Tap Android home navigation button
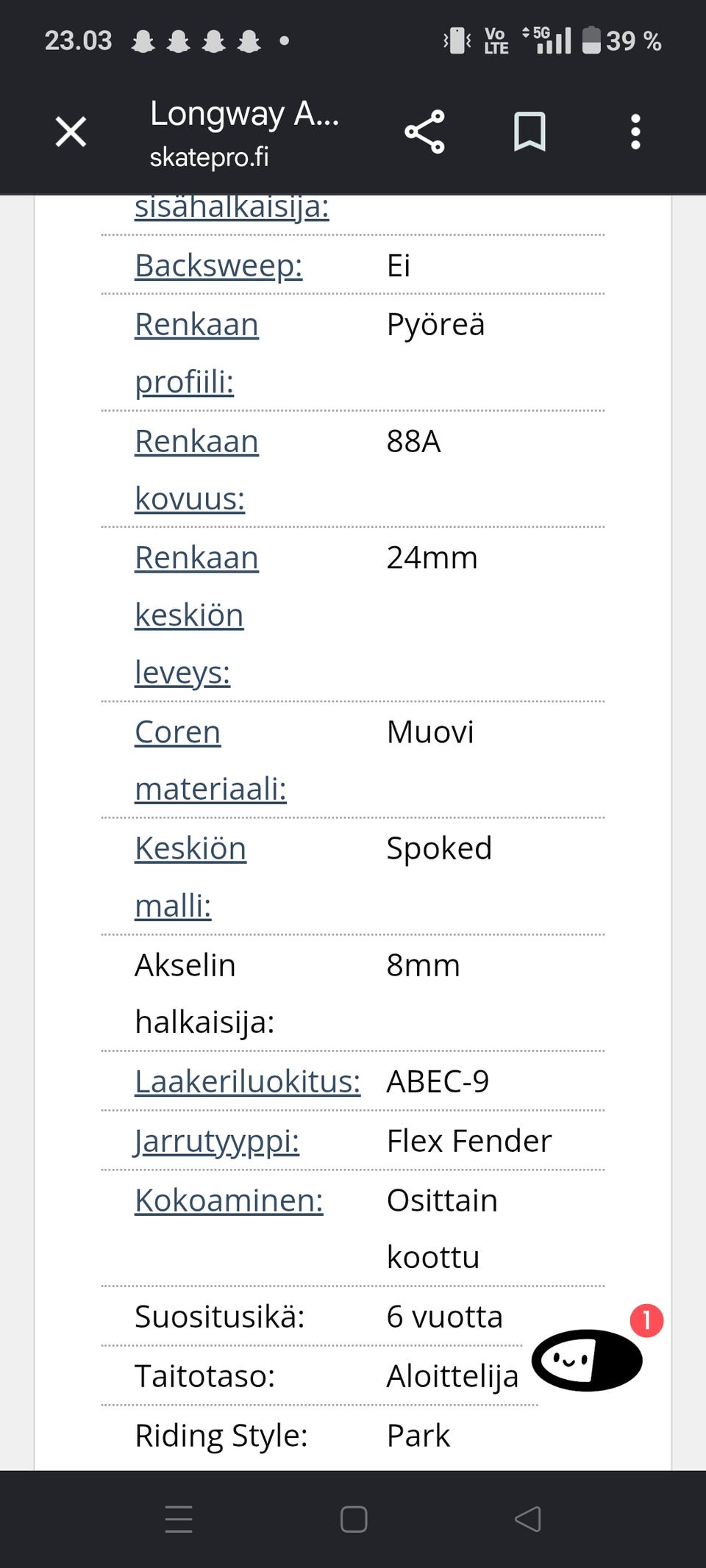Screen dimensions: 706x1568 point(354,1519)
